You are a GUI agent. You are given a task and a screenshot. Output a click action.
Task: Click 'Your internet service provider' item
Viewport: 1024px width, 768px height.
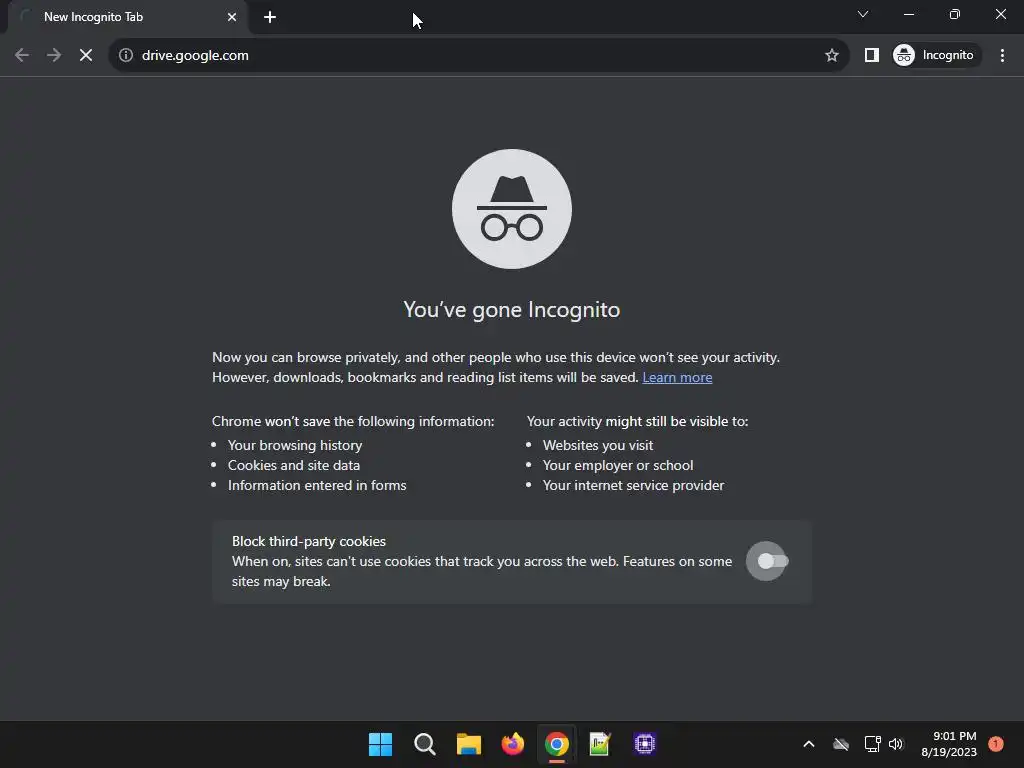(x=633, y=485)
